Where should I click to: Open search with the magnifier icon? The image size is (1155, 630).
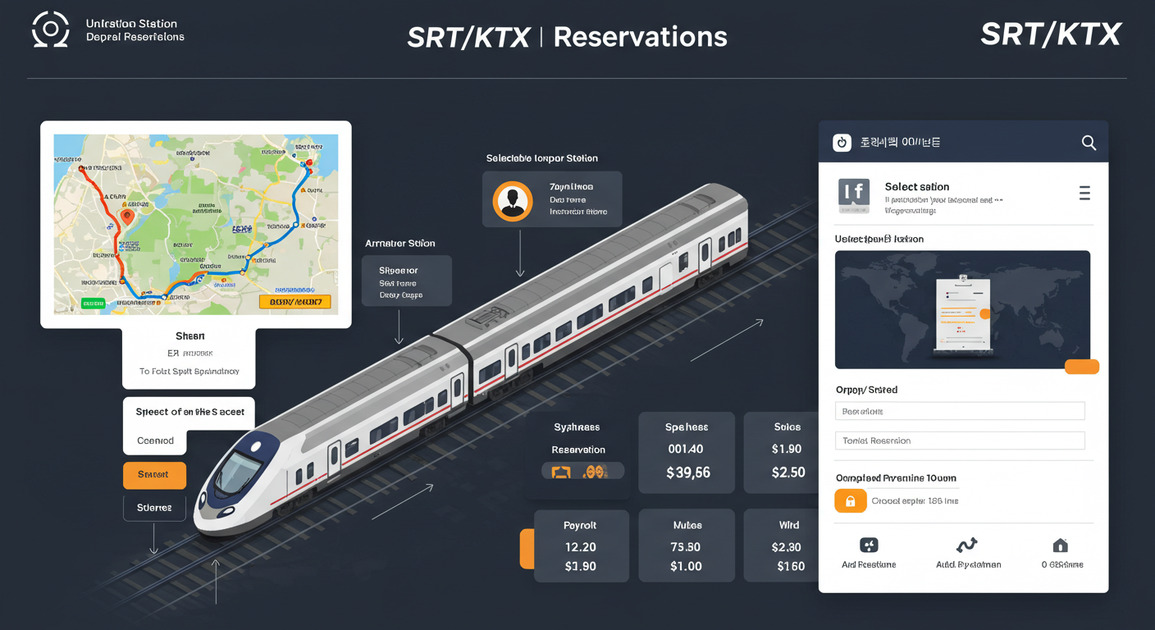tap(1088, 142)
